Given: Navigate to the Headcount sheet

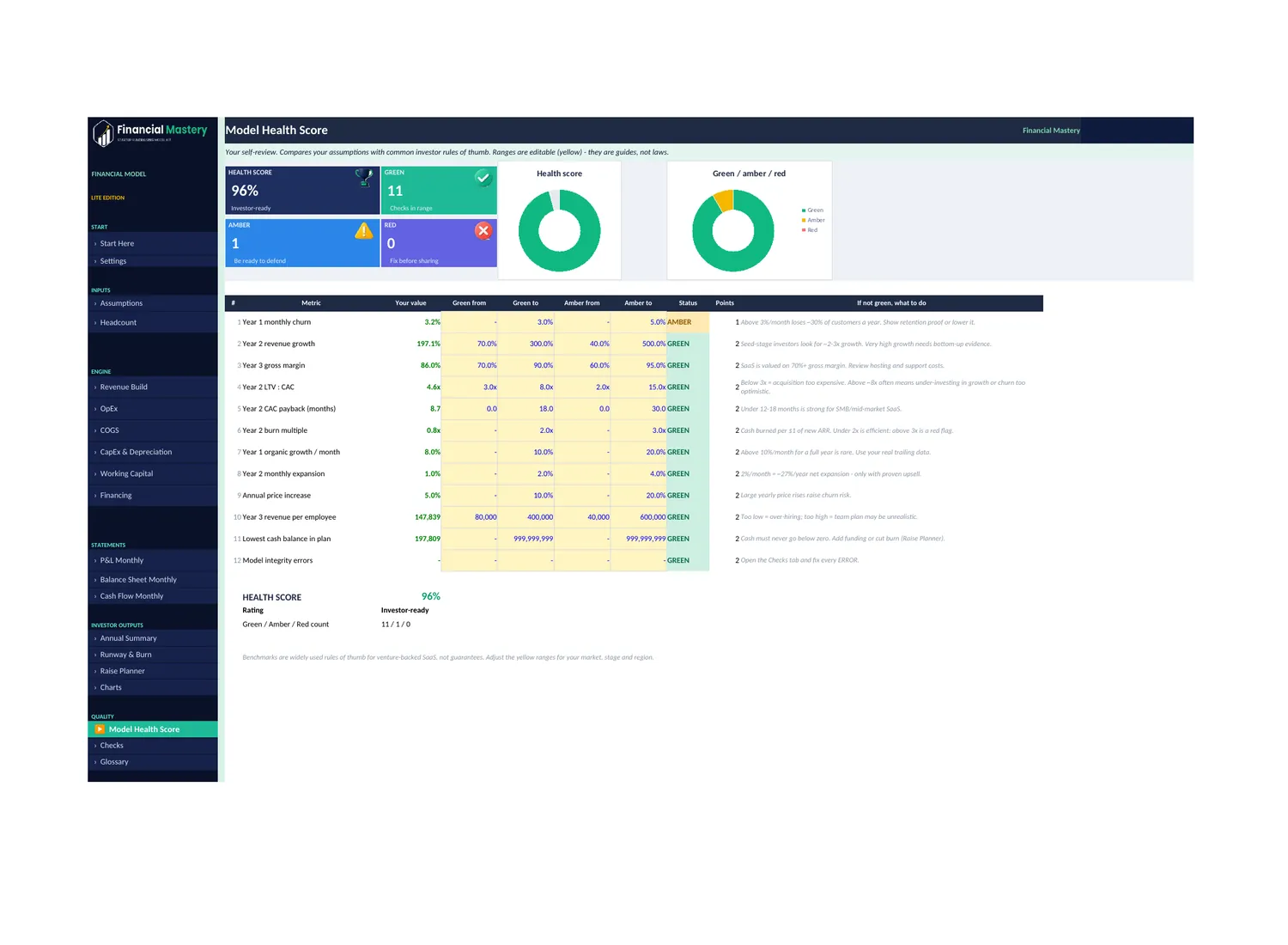Looking at the screenshot, I should [x=153, y=322].
